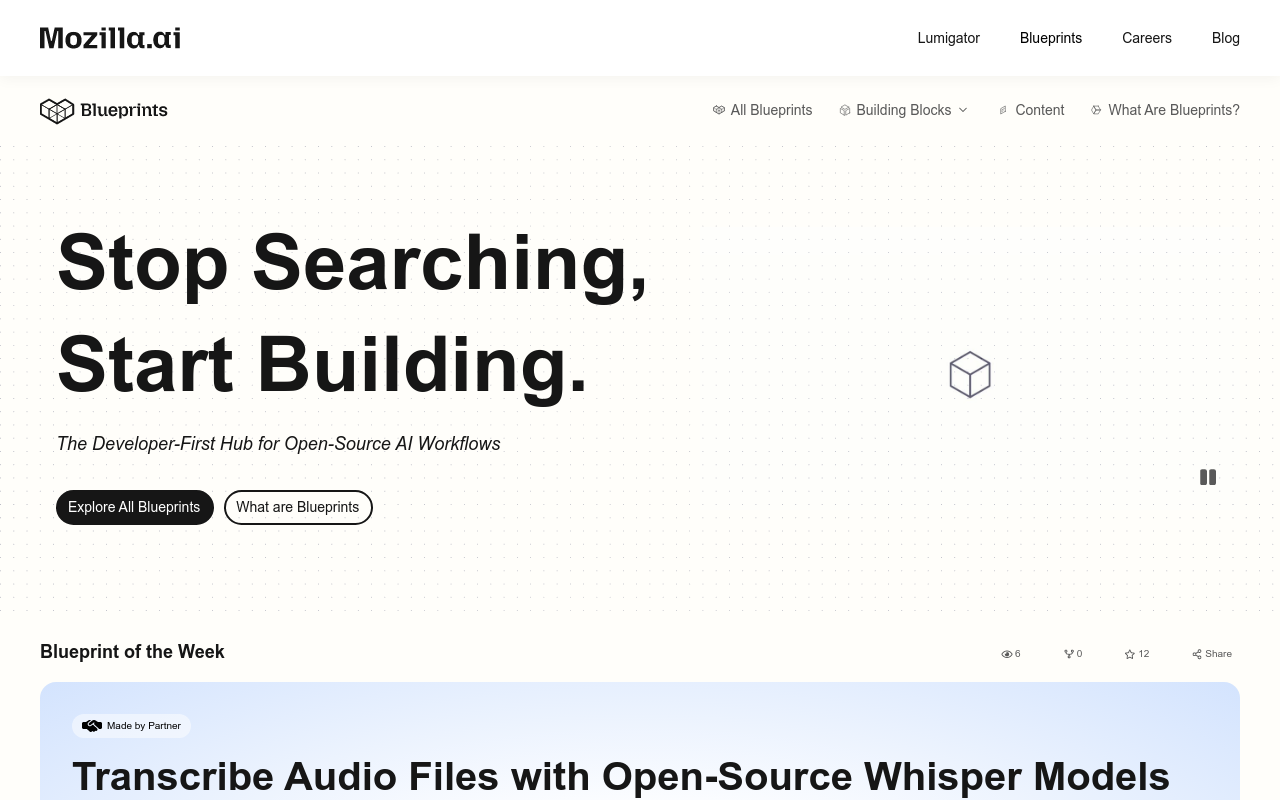Viewport: 1280px width, 800px height.
Task: Visit the Careers page
Action: tap(1146, 38)
